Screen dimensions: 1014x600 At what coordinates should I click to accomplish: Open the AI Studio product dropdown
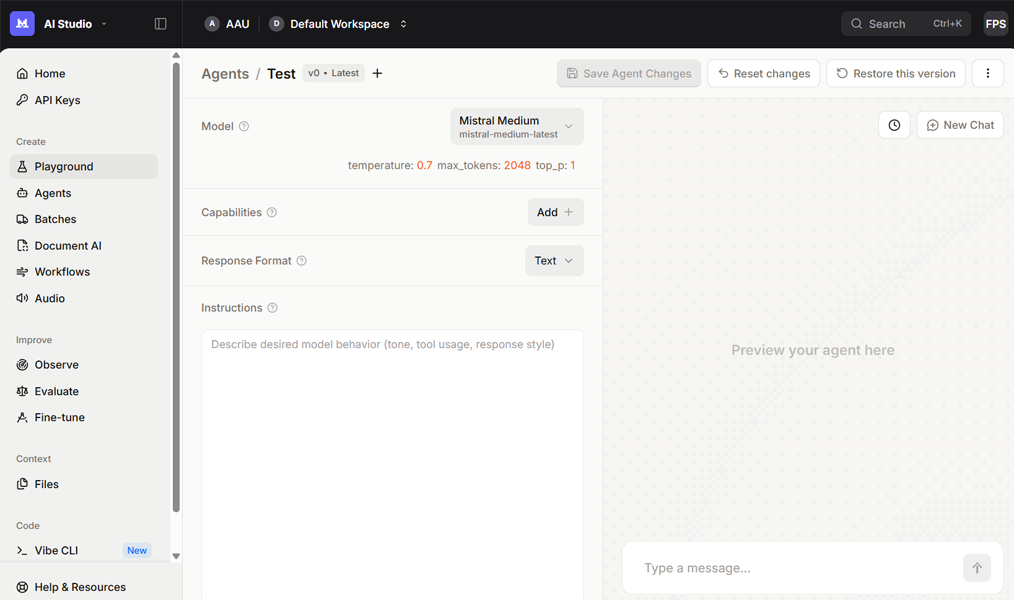coord(75,24)
